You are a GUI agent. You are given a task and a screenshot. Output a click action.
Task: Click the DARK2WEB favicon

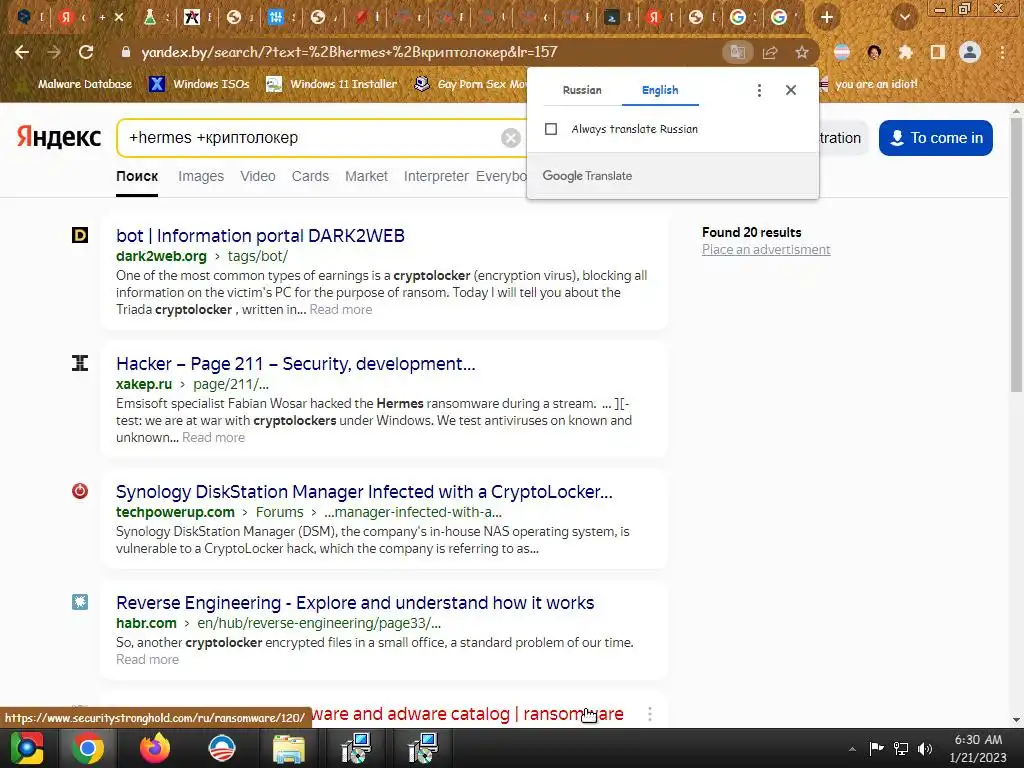(x=80, y=234)
